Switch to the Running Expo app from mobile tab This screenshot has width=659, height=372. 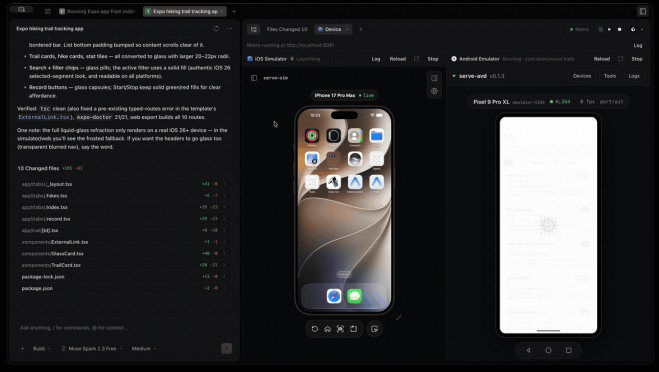click(x=97, y=11)
